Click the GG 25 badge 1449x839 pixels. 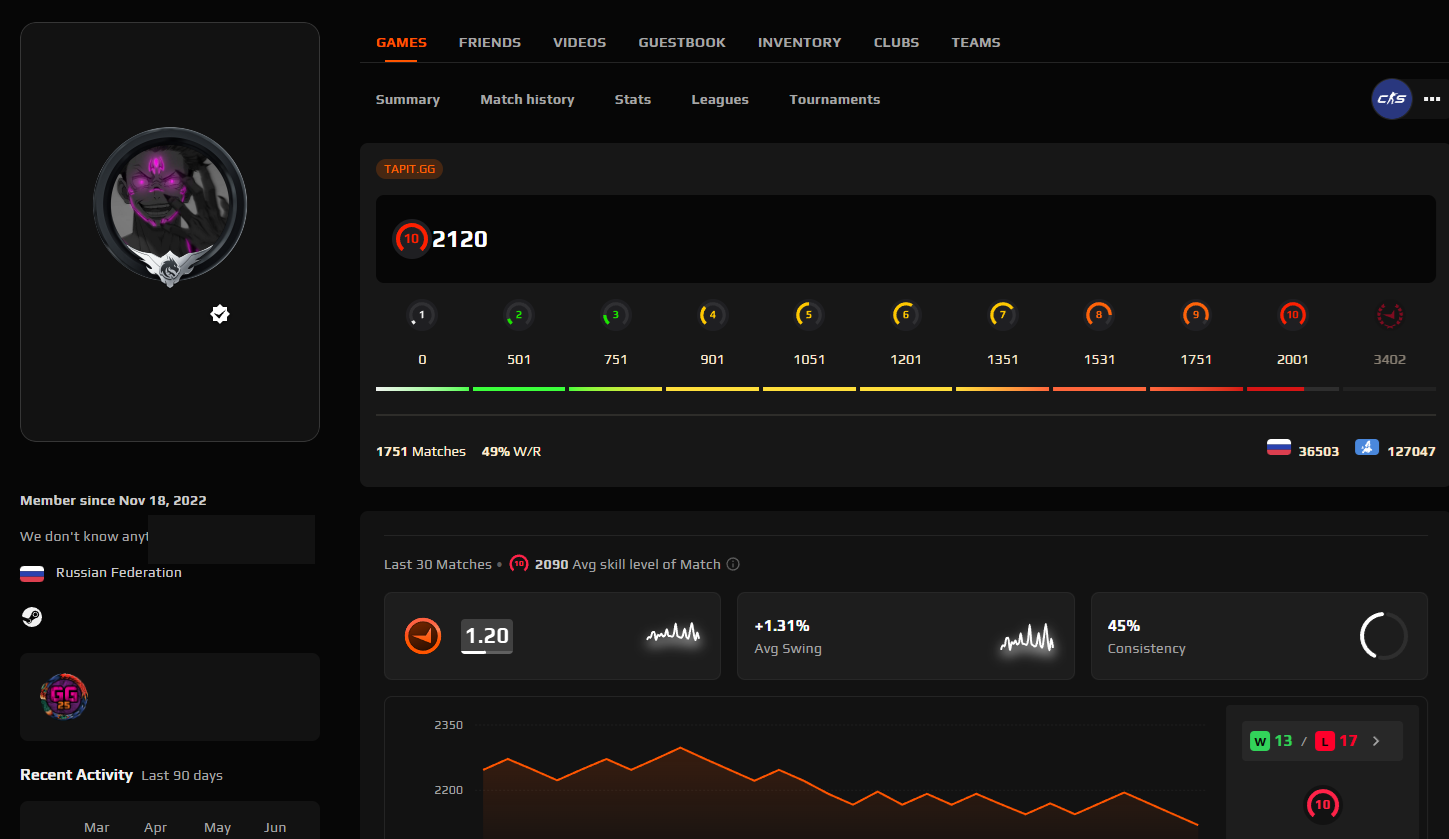pyautogui.click(x=64, y=697)
